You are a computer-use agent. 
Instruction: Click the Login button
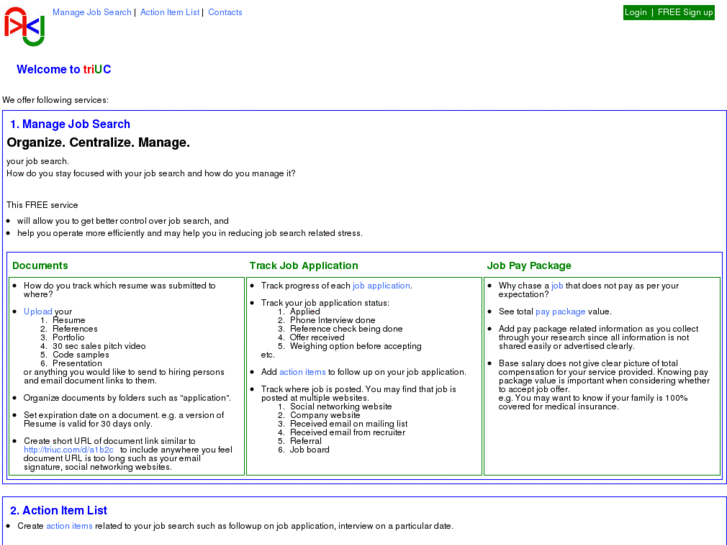pyautogui.click(x=635, y=13)
